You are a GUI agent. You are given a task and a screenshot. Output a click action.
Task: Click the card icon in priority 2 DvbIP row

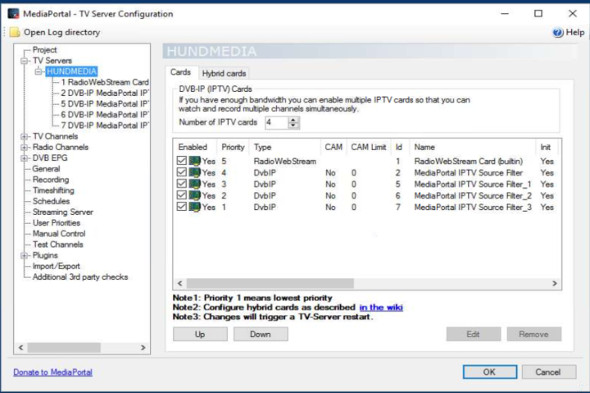(x=195, y=196)
